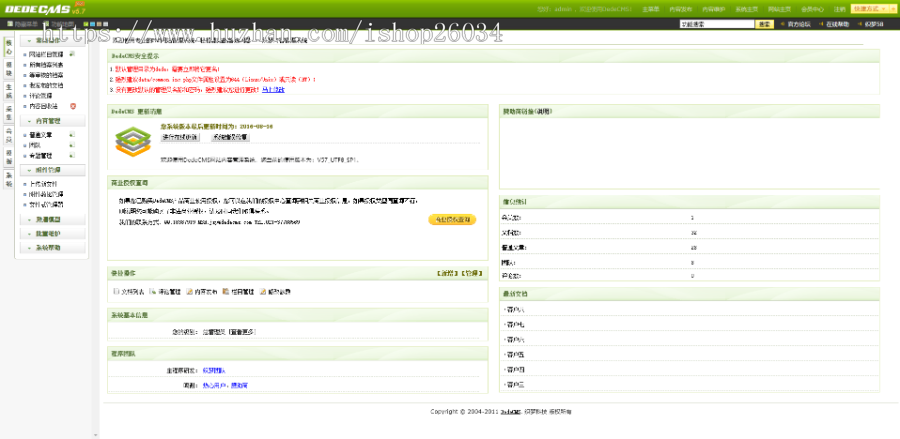Click the [查看更多] link beside 总管理员
The width and height of the screenshot is (900, 439).
click(241, 332)
